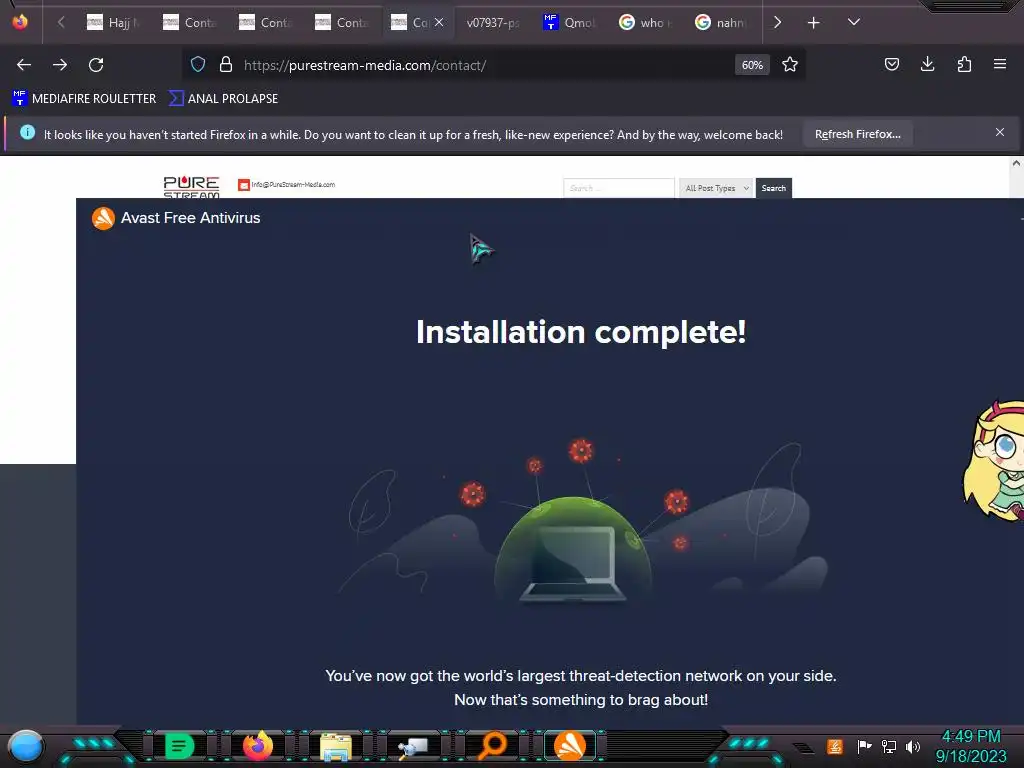This screenshot has width=1024, height=768.
Task: Open the MEDIAFIRE ROULETTER bookmark
Action: (x=84, y=99)
